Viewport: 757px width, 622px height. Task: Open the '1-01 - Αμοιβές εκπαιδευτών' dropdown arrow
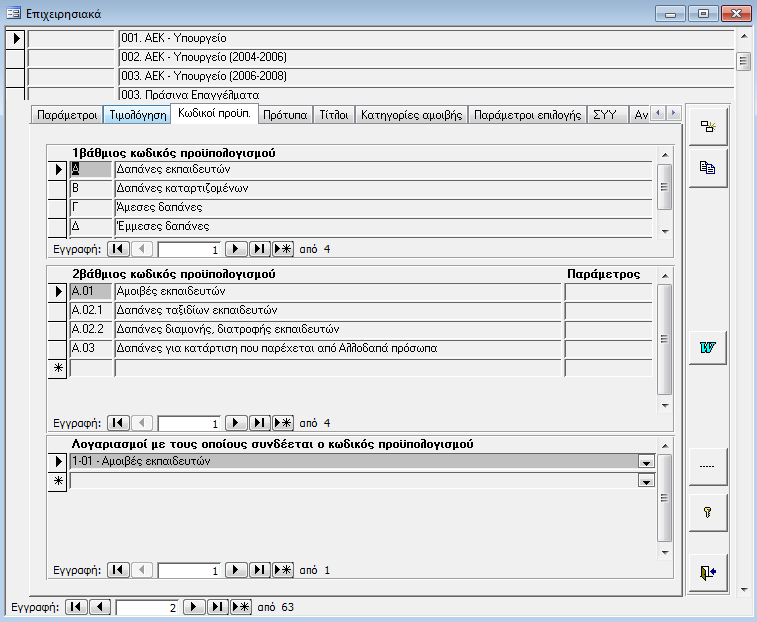coord(646,462)
